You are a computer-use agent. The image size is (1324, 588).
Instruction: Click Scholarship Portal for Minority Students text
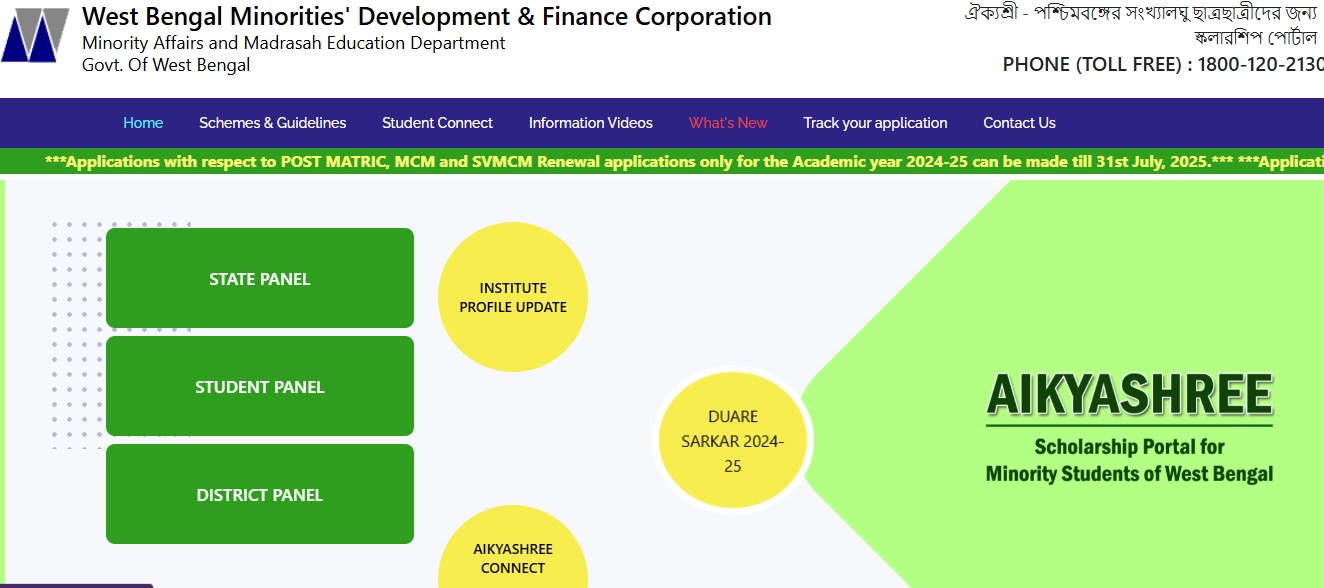pos(1130,460)
